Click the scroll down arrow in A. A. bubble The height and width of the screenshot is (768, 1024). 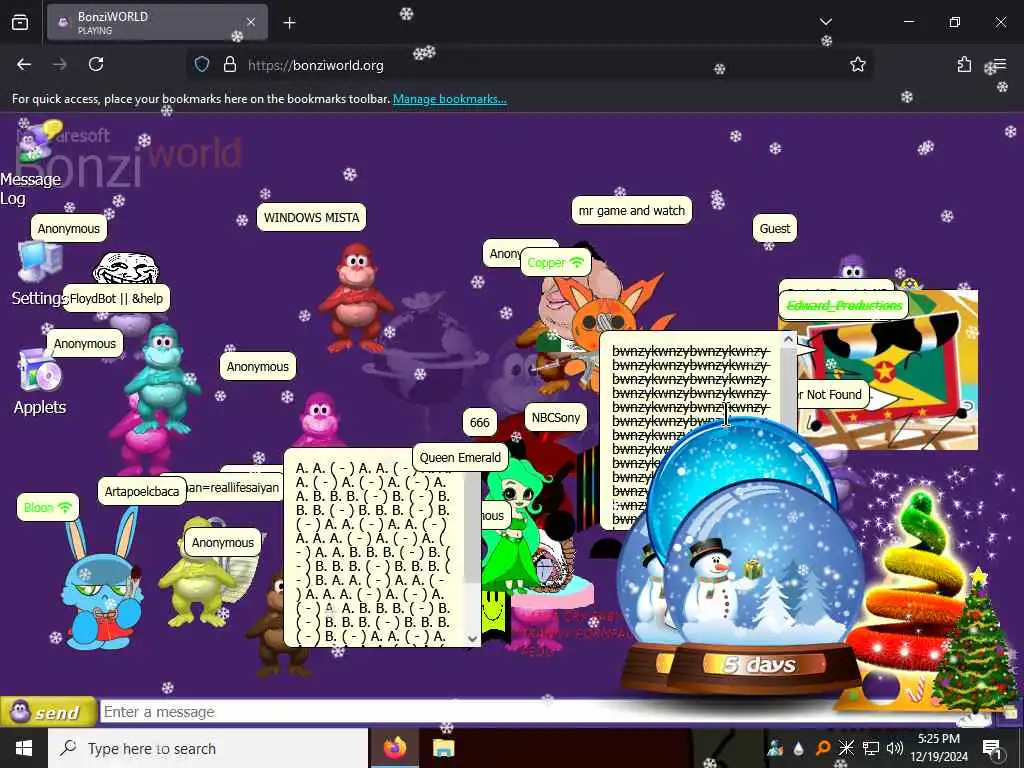473,638
